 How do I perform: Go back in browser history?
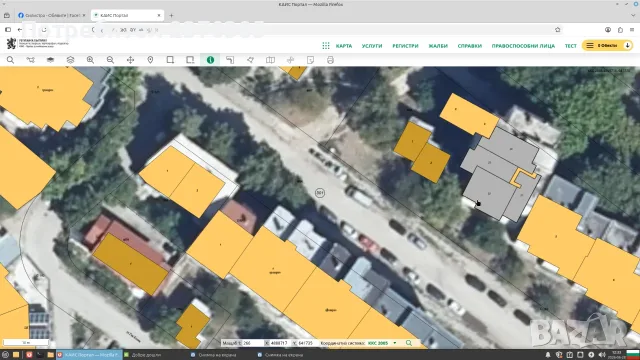19,29
